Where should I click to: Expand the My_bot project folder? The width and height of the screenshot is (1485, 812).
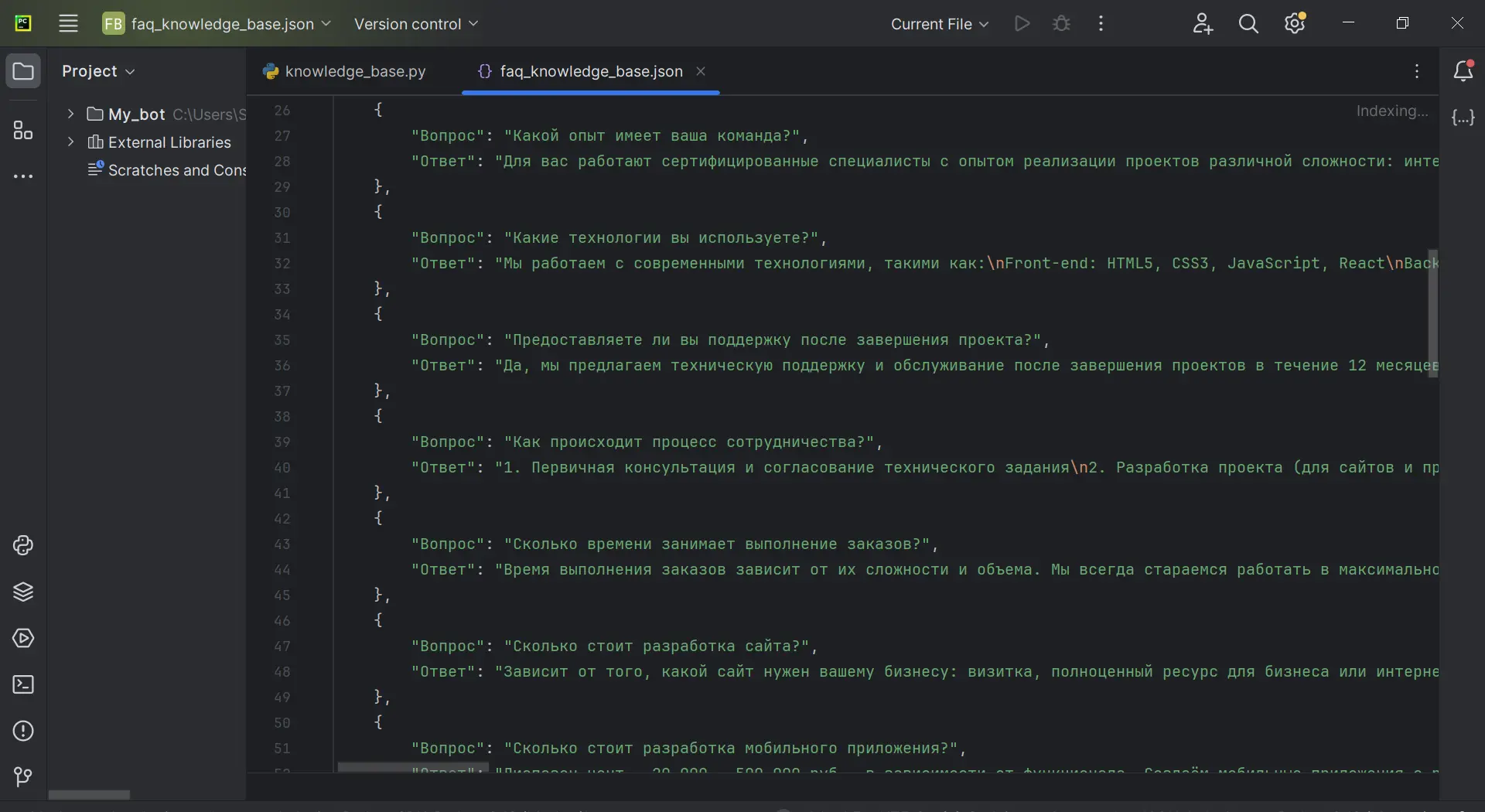click(70, 114)
